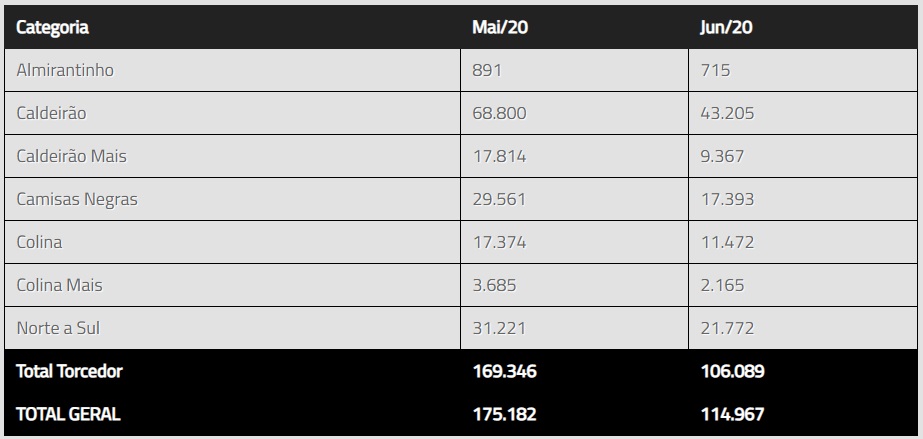923x439 pixels.
Task: Select the 106.089 total value
Action: point(732,371)
